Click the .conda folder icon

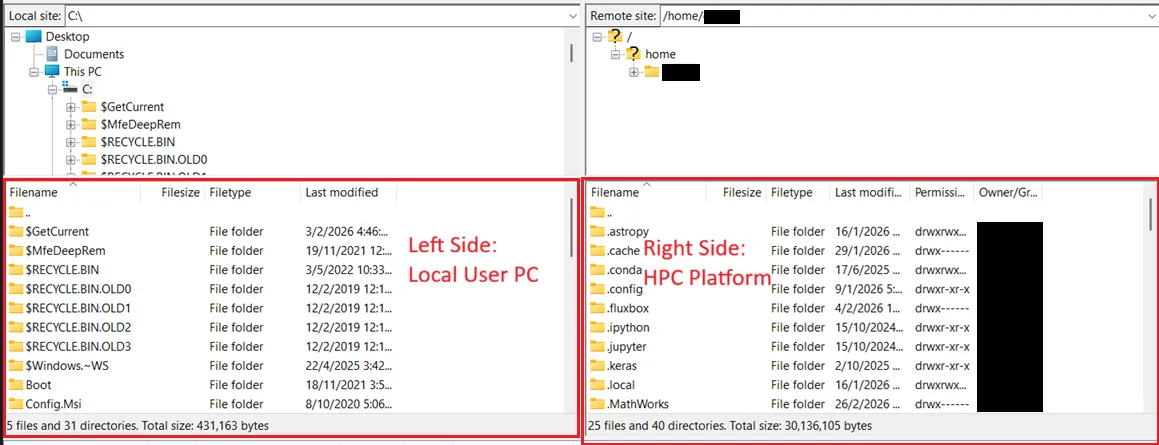597,270
